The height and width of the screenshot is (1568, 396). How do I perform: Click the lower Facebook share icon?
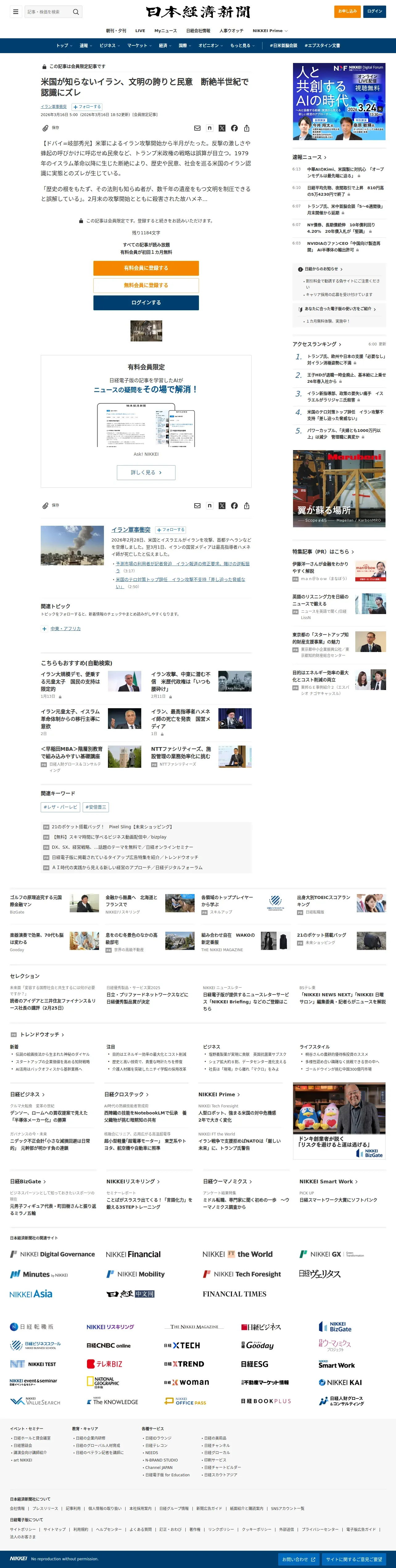pyautogui.click(x=234, y=506)
